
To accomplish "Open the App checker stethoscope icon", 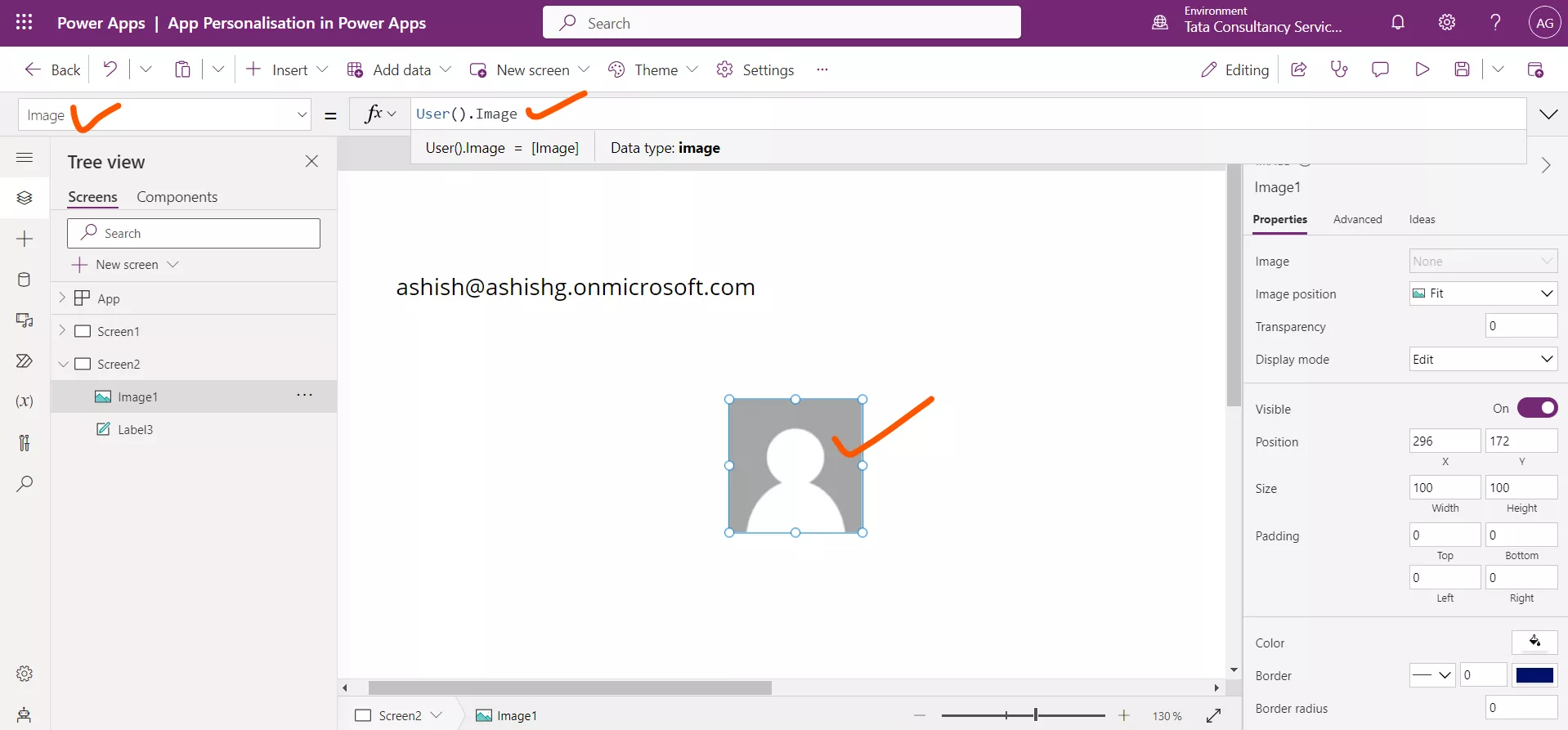I will pyautogui.click(x=1339, y=69).
